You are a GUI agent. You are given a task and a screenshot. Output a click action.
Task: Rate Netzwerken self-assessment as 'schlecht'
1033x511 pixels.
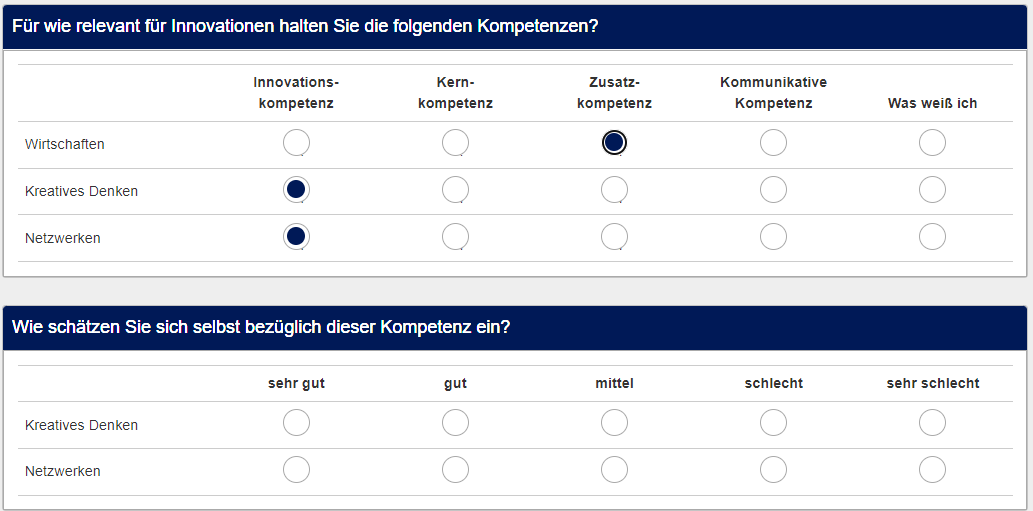point(773,469)
